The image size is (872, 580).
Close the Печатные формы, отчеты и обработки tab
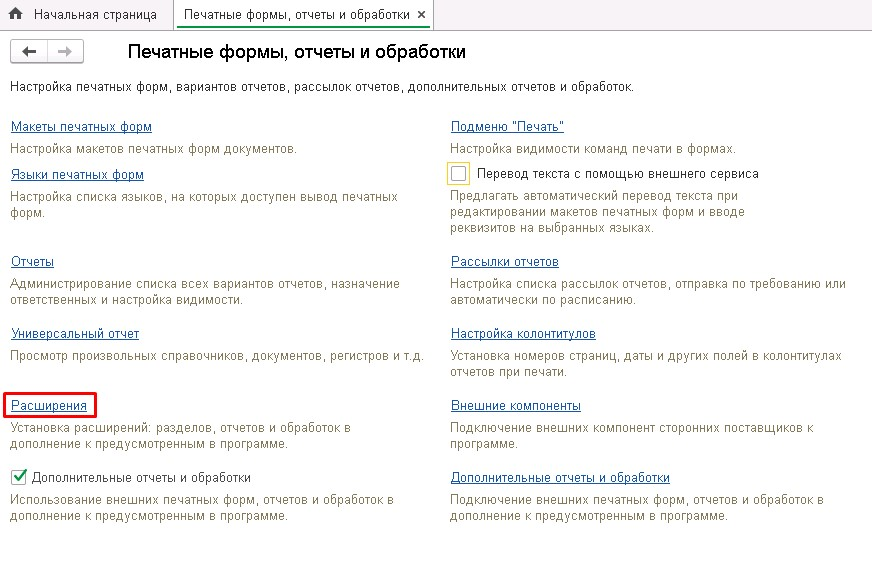point(421,15)
